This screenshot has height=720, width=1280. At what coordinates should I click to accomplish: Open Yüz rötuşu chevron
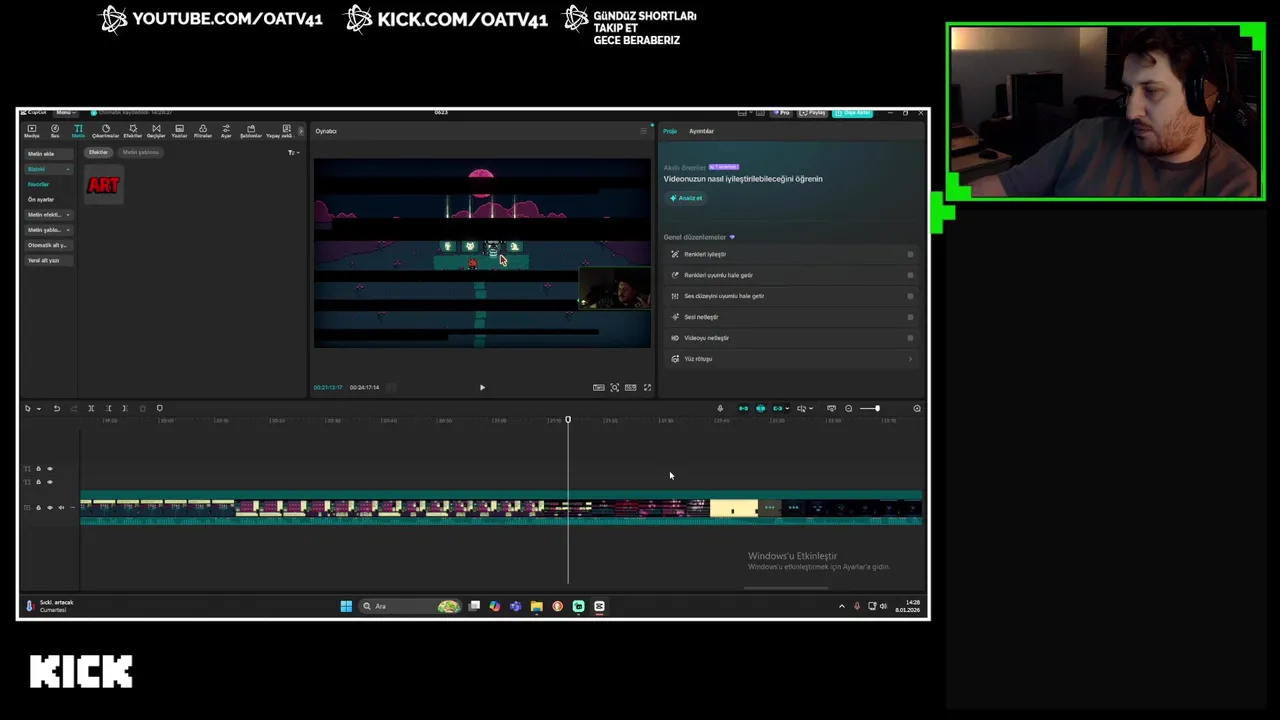pos(910,359)
